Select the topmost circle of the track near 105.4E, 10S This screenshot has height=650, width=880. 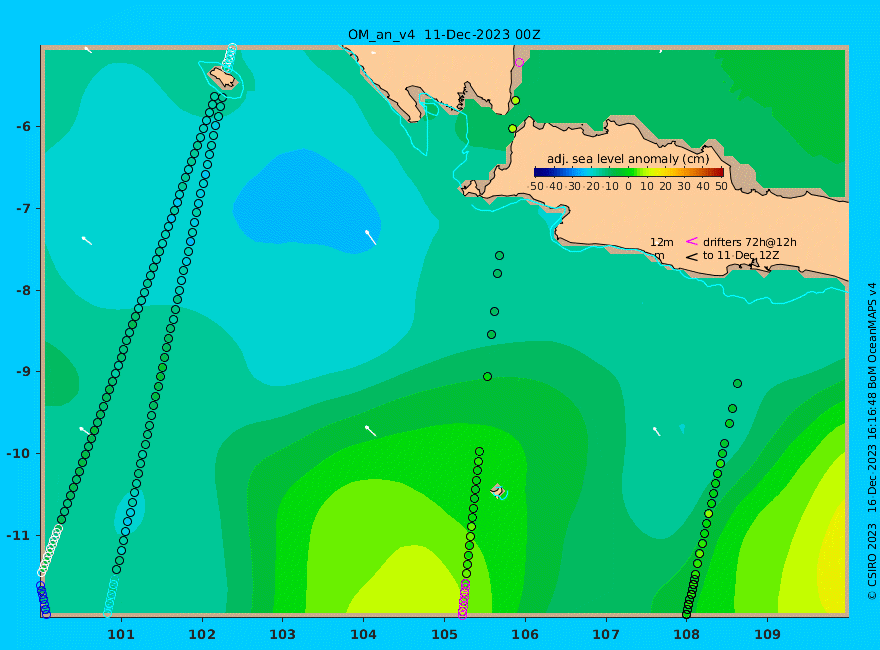pyautogui.click(x=479, y=451)
